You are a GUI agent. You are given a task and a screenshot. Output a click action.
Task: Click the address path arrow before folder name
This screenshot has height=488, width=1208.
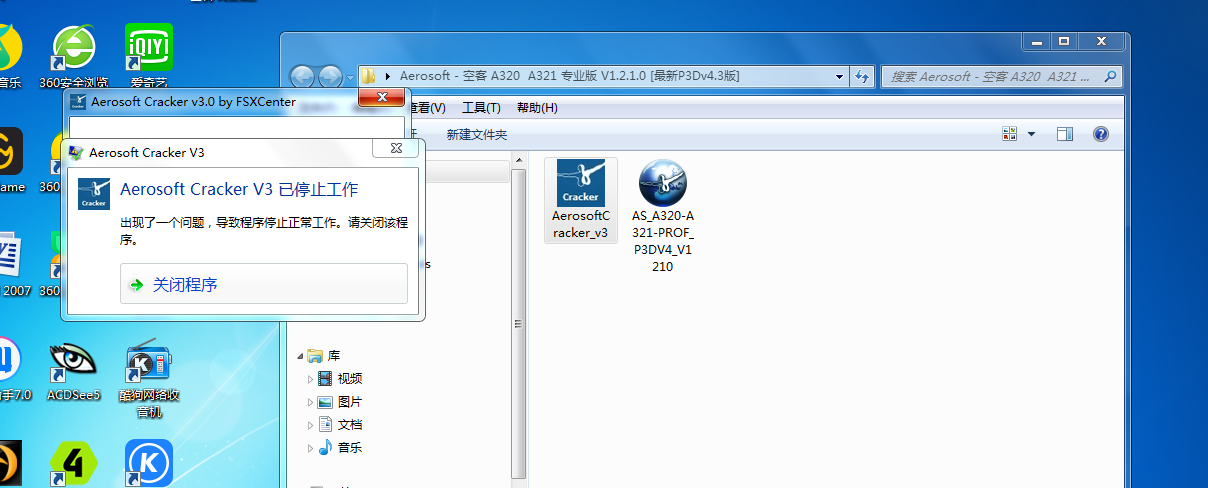(388, 76)
